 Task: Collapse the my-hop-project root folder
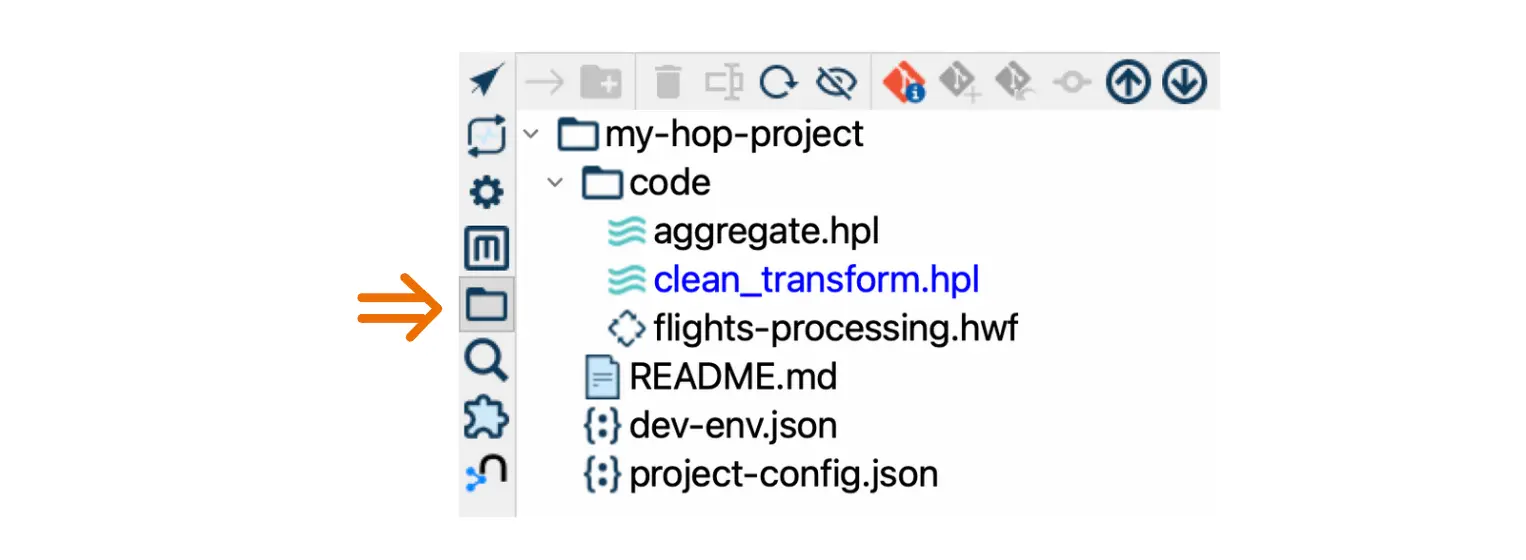coord(532,134)
